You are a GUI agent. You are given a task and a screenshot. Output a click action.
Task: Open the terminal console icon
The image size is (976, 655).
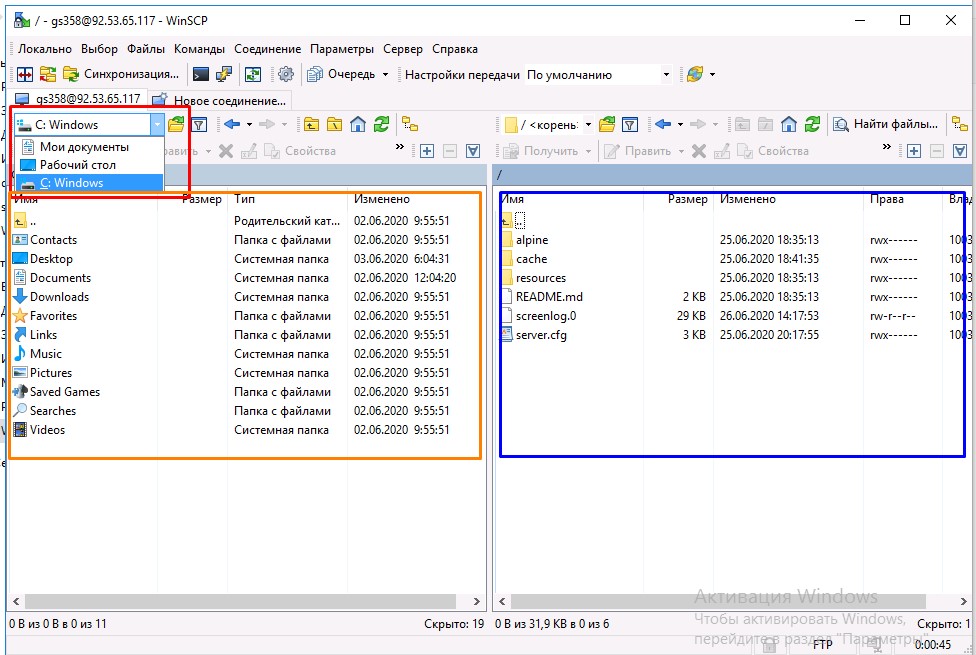point(201,74)
